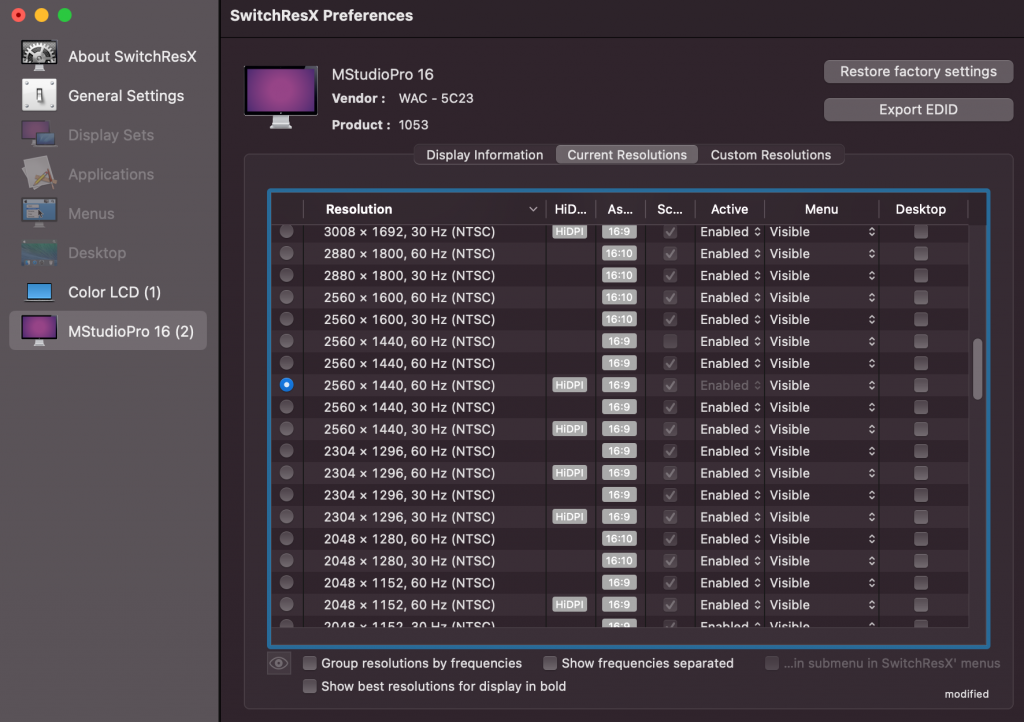The image size is (1024, 722).
Task: Tick Desktop checkbox for 2560 × 1600, 60 Hz
Action: coord(921,298)
